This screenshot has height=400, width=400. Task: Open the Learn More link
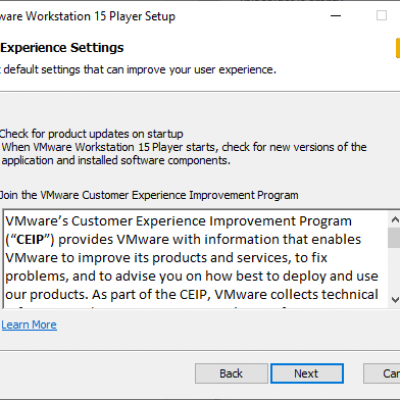click(29, 325)
